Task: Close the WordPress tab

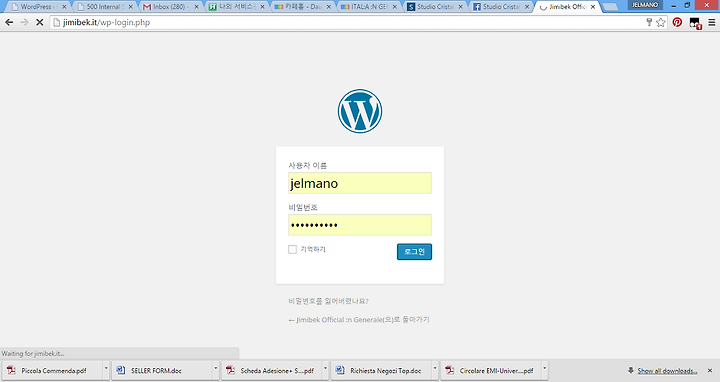Action: click(x=64, y=7)
